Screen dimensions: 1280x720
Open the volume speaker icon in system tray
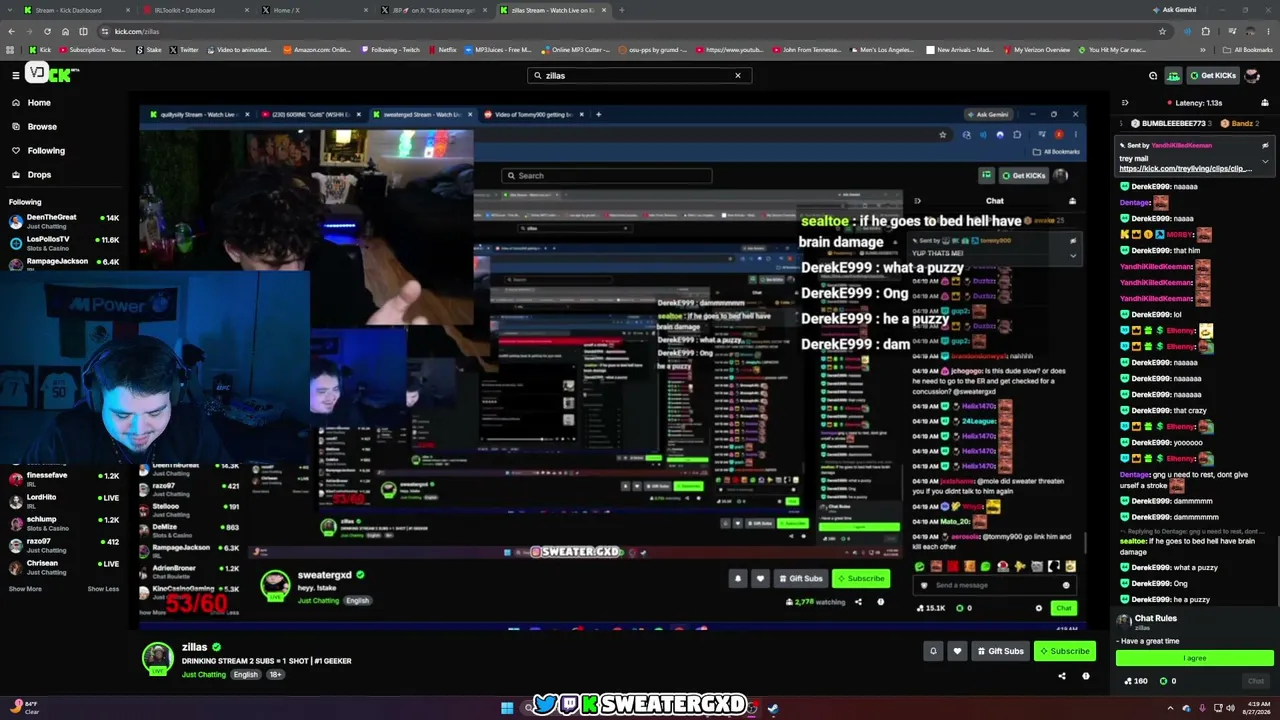tap(1231, 708)
